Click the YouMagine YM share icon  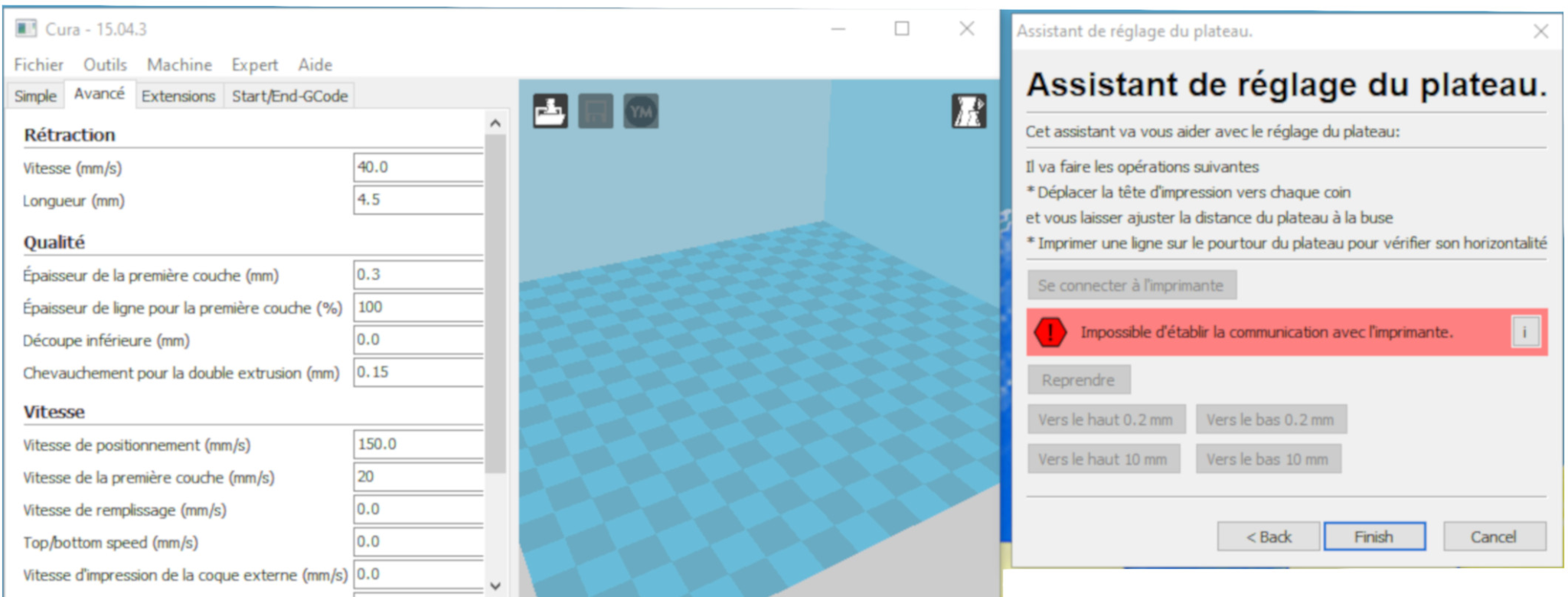click(641, 112)
